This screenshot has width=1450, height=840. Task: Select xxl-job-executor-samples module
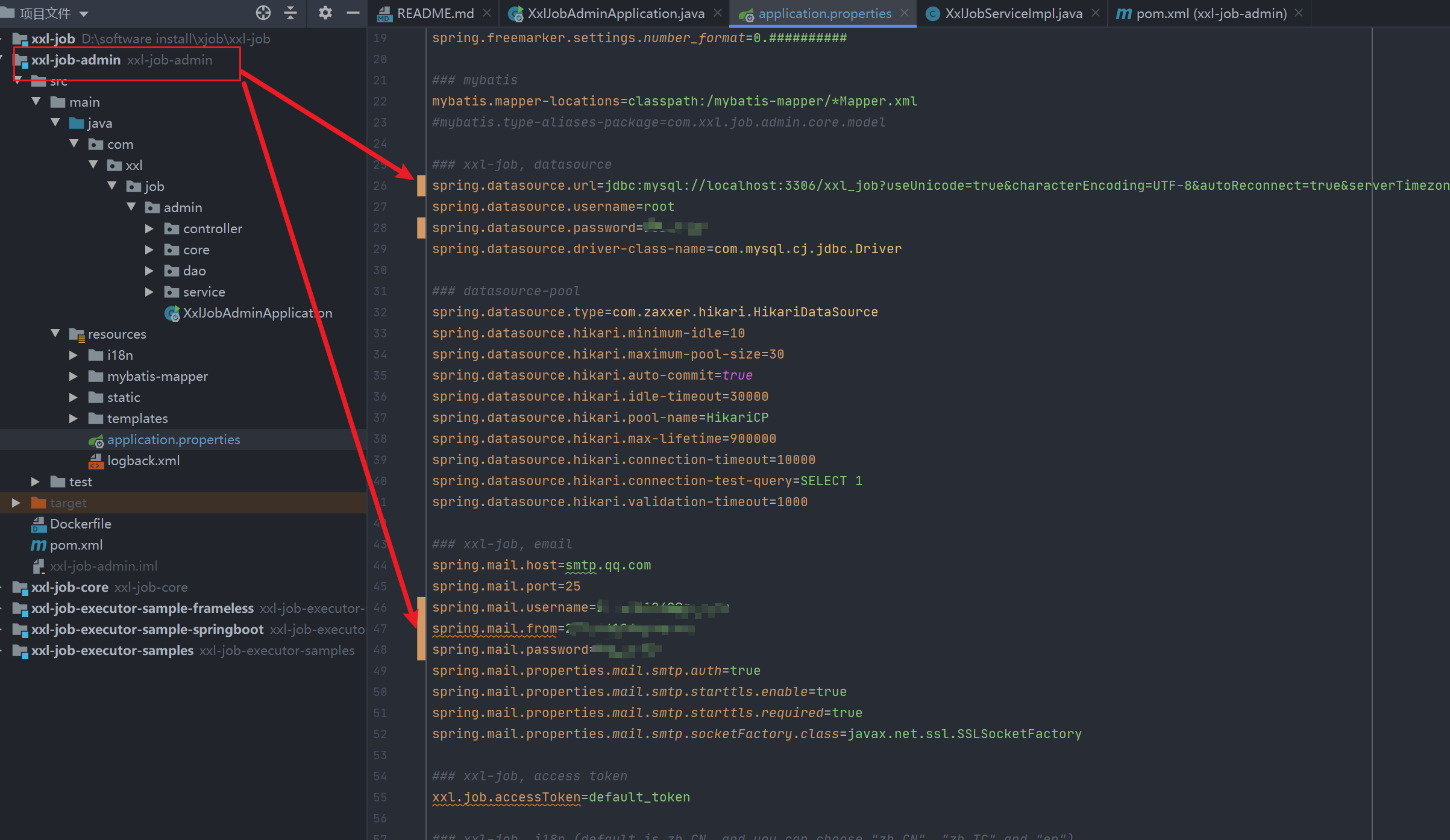tap(113, 650)
